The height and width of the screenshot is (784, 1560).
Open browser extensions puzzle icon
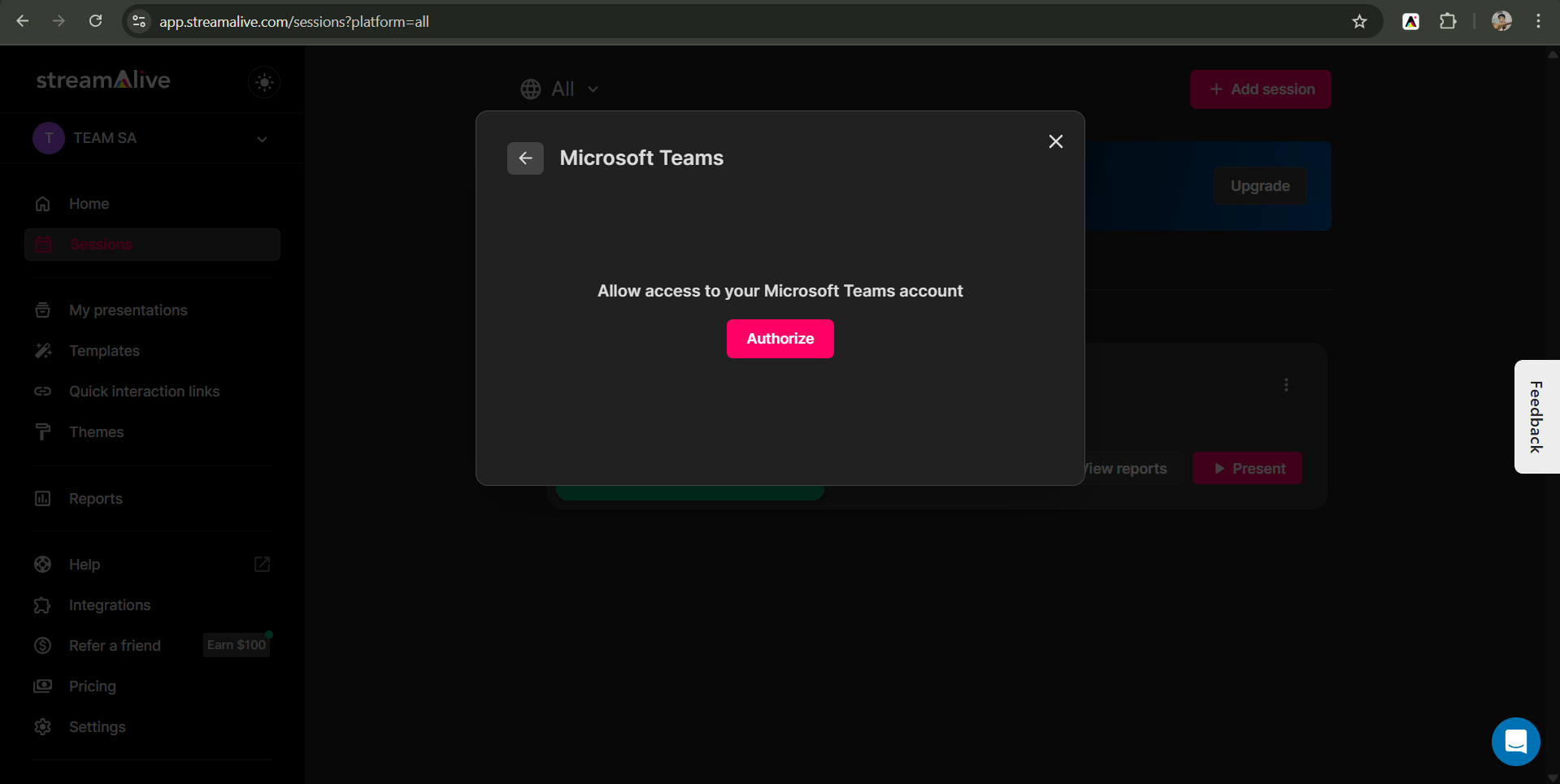[1448, 22]
